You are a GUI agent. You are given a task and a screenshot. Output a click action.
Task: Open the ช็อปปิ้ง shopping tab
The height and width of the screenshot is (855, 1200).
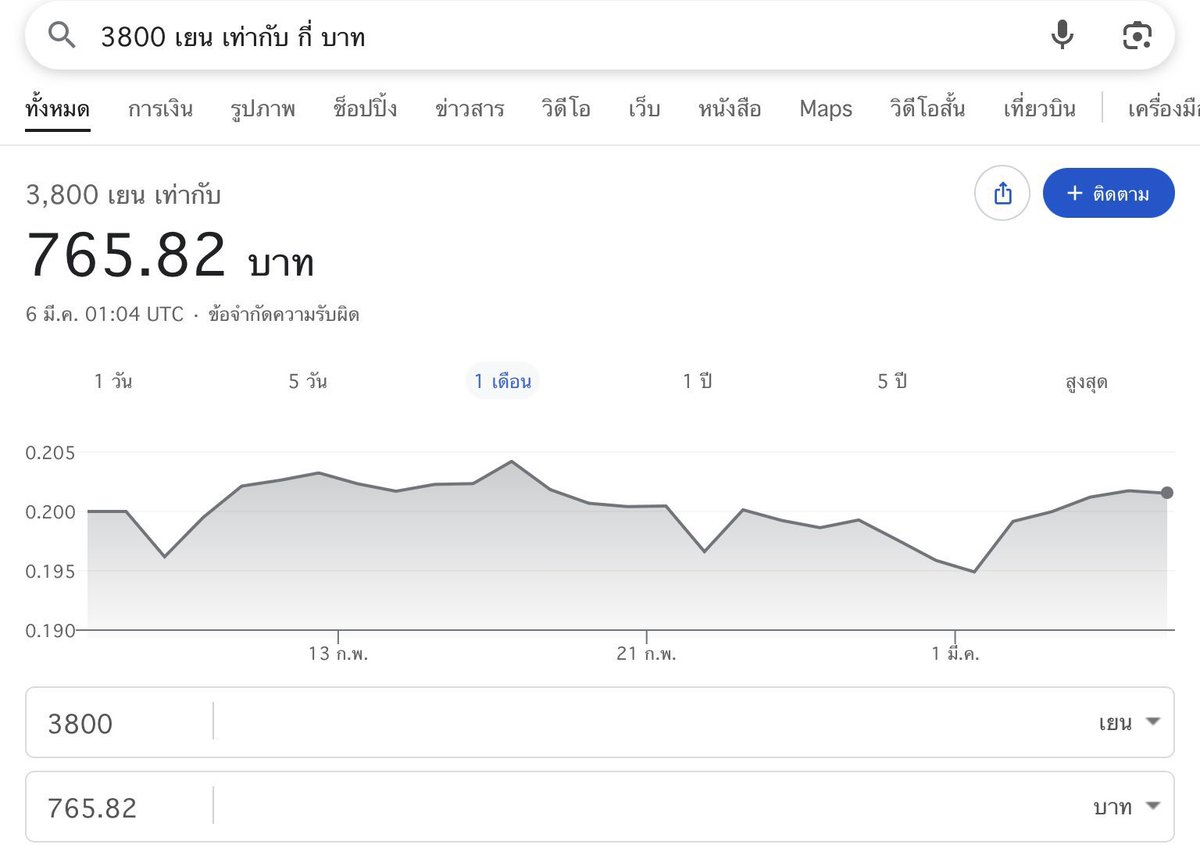point(365,109)
